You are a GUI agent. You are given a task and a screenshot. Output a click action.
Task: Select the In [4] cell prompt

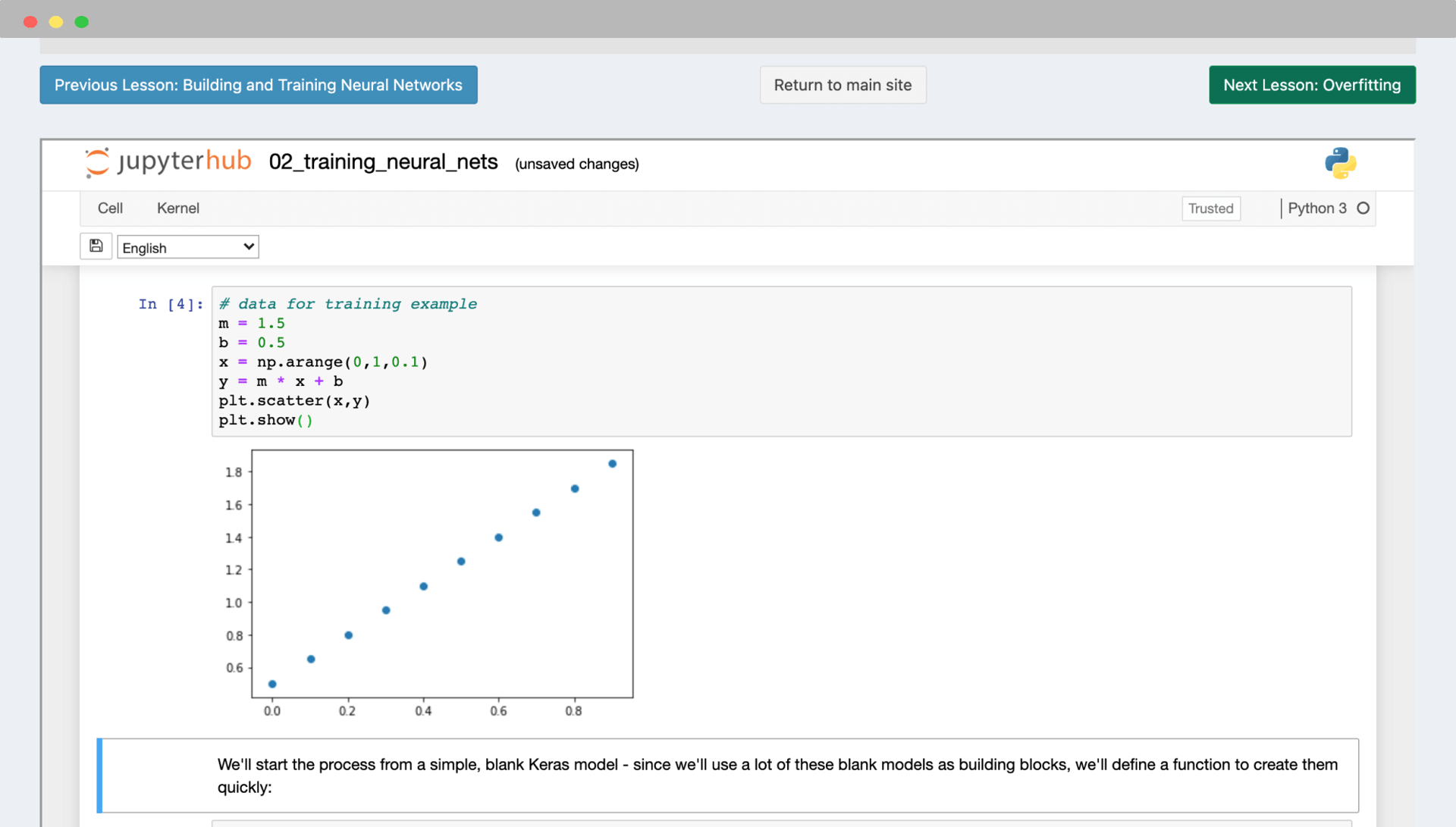[x=171, y=305]
